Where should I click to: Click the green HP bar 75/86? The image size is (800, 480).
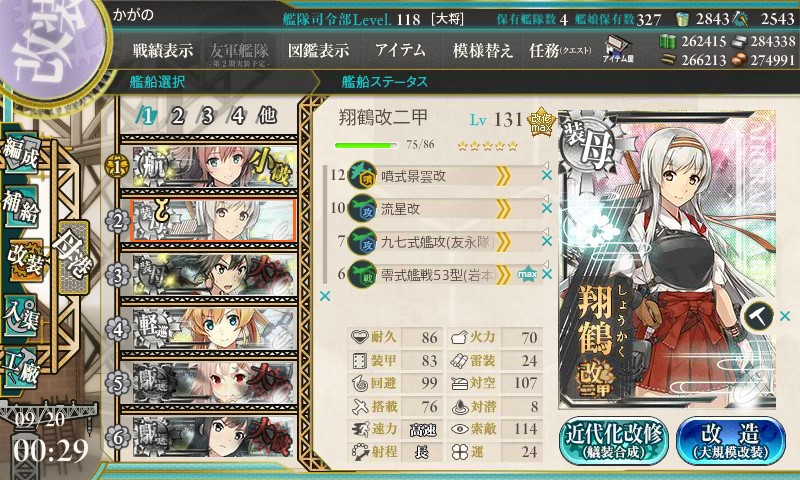click(x=366, y=145)
